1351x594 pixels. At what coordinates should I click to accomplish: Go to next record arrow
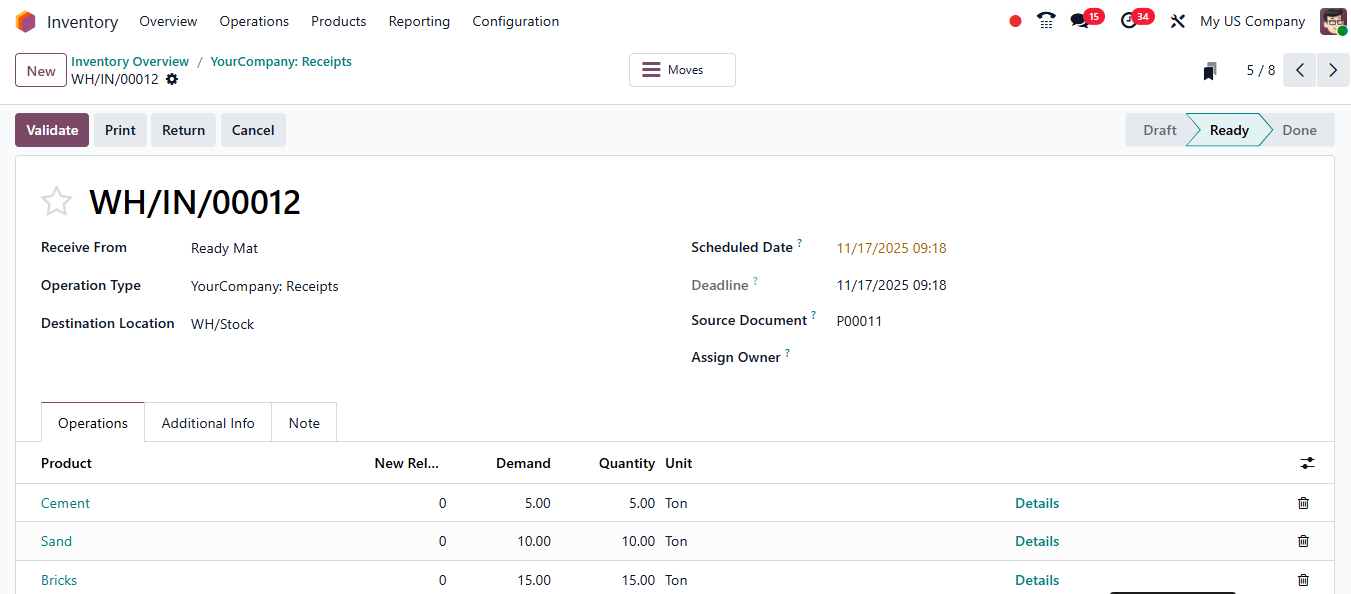click(1333, 70)
